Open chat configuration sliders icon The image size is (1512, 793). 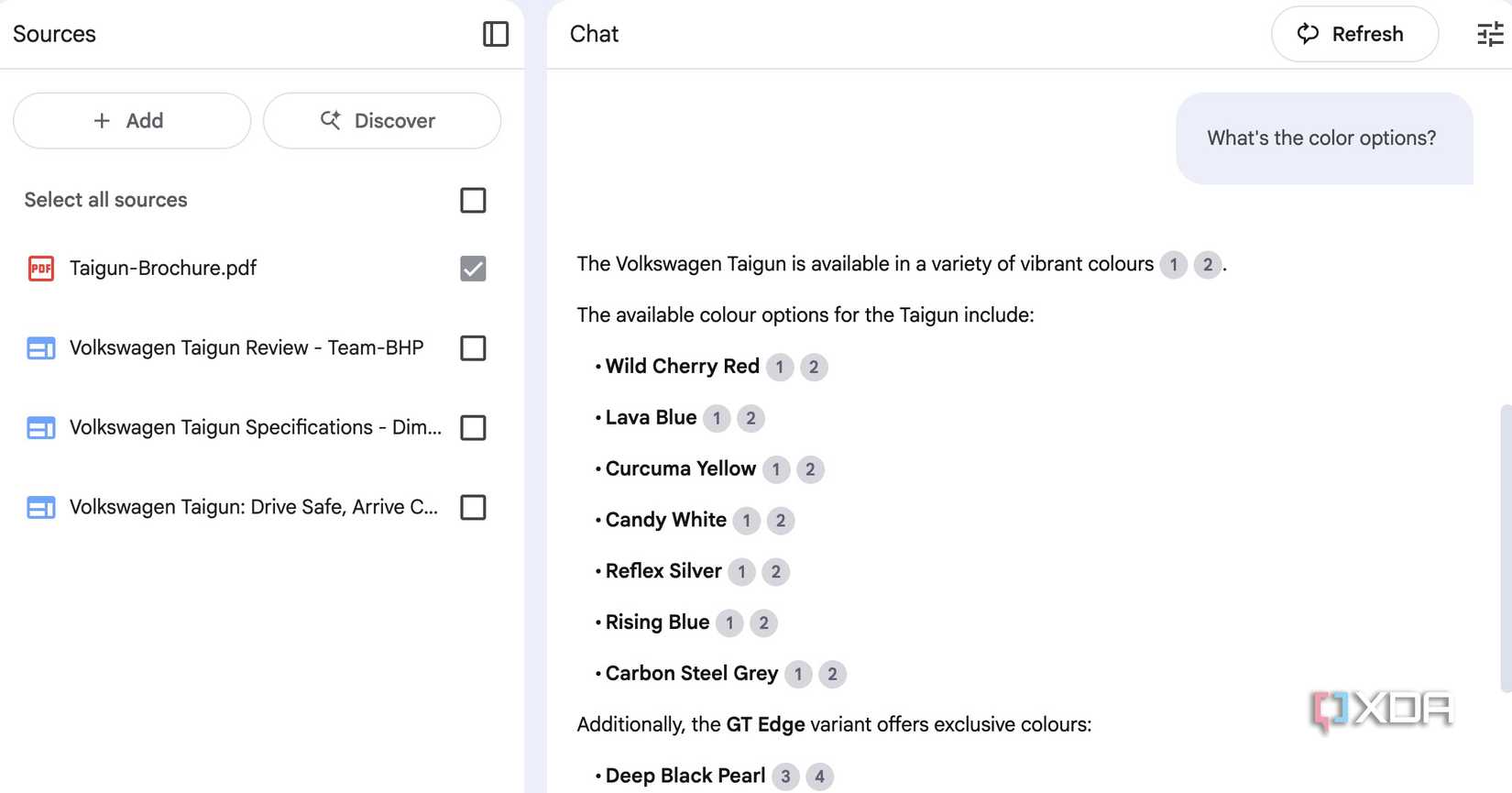point(1490,34)
